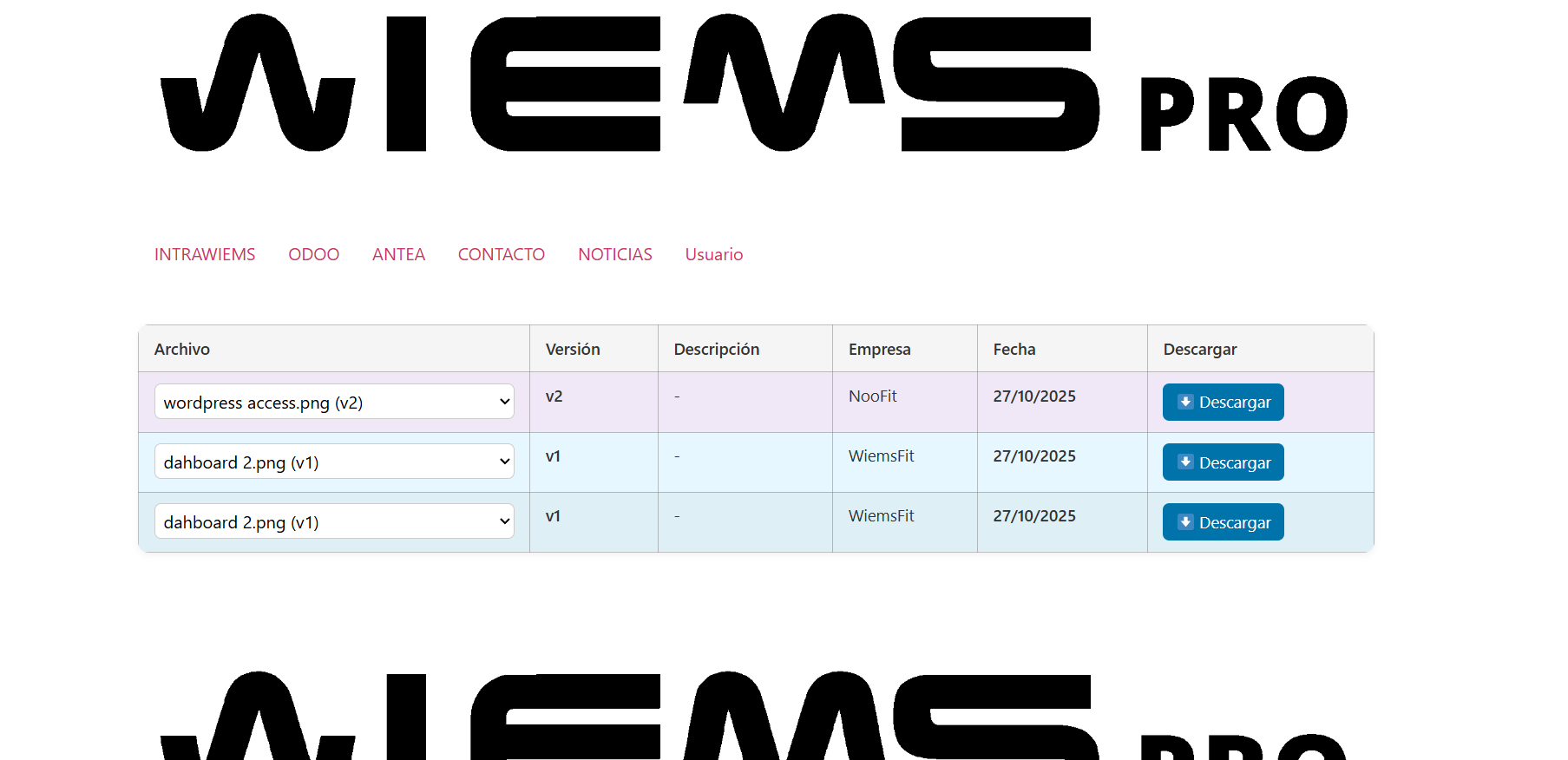Open second row dahboard 2.png version dropdown
The width and height of the screenshot is (1568, 760).
pos(334,462)
